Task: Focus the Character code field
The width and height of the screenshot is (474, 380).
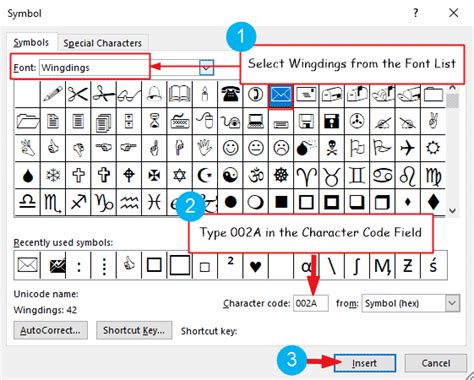Action: pyautogui.click(x=311, y=303)
